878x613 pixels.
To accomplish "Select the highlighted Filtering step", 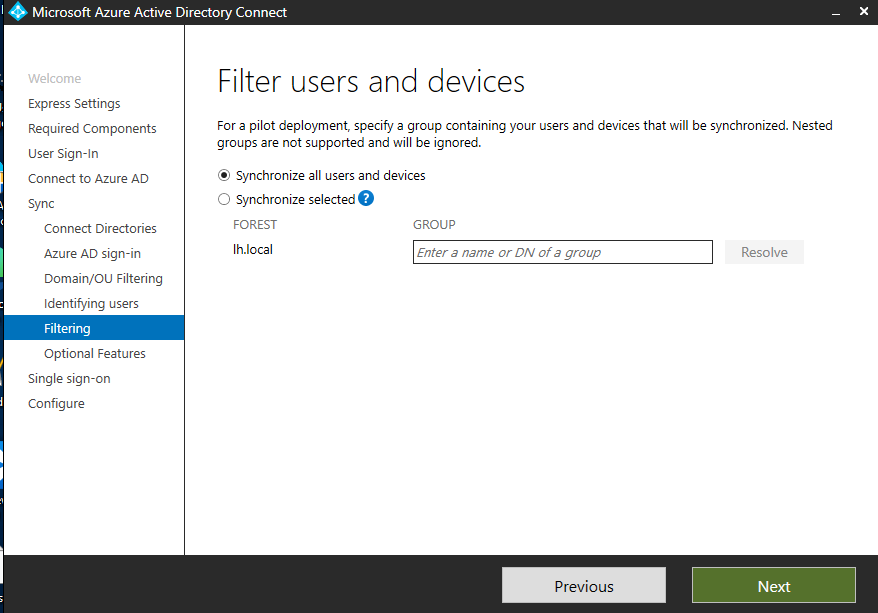I will pos(94,328).
